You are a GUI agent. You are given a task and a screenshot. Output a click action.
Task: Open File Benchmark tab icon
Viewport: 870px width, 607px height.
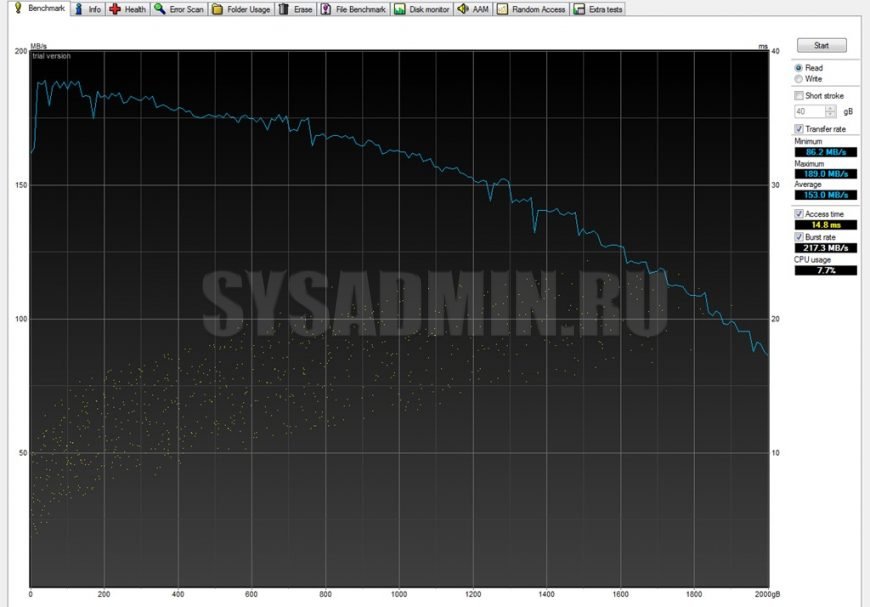327,9
